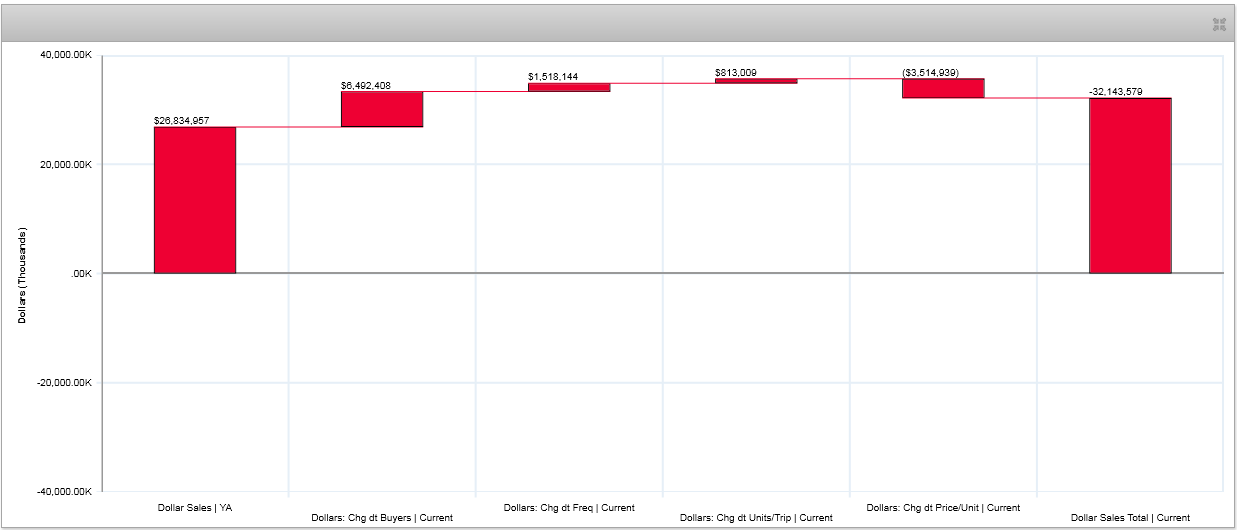Screen dimensions: 1237x530
Task: Select the Chg dt Units/Trip bar segment
Action: click(x=756, y=81)
